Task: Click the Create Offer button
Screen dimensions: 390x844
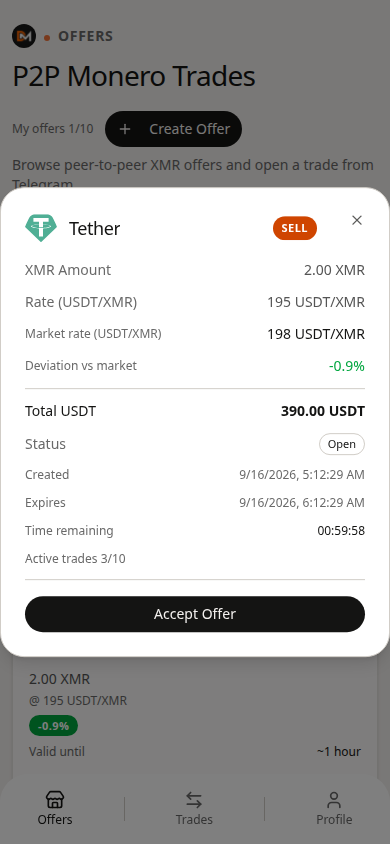Action: [173, 129]
